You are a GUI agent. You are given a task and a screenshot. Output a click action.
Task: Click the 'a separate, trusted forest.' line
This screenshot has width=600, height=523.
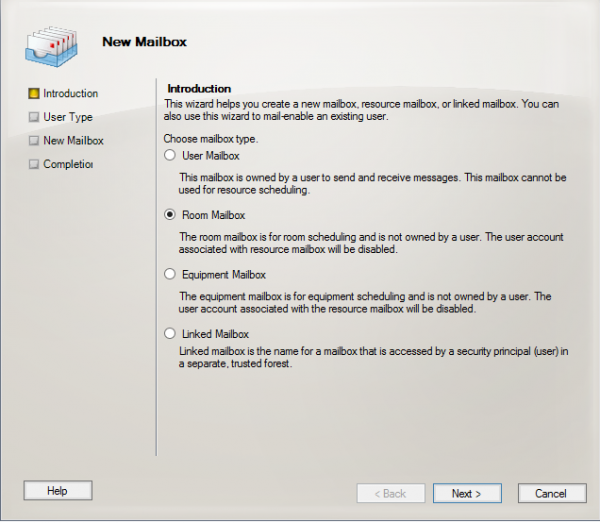tap(235, 363)
